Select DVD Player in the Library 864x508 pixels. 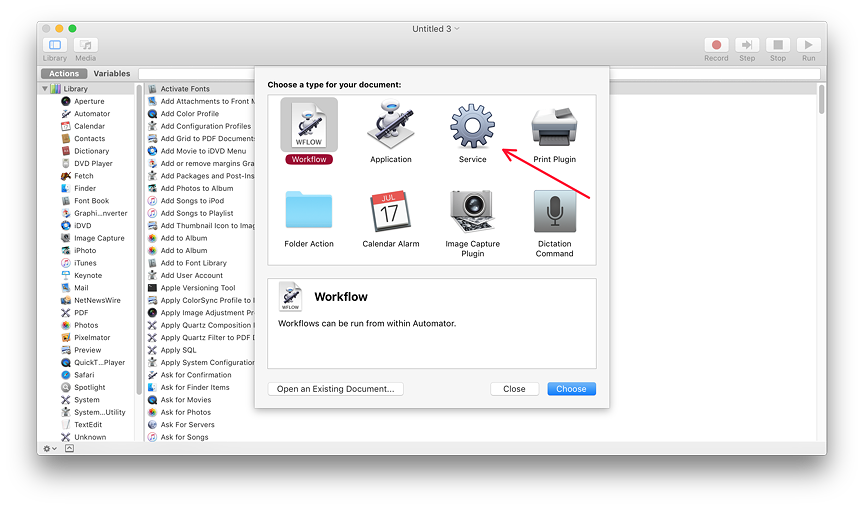(93, 164)
